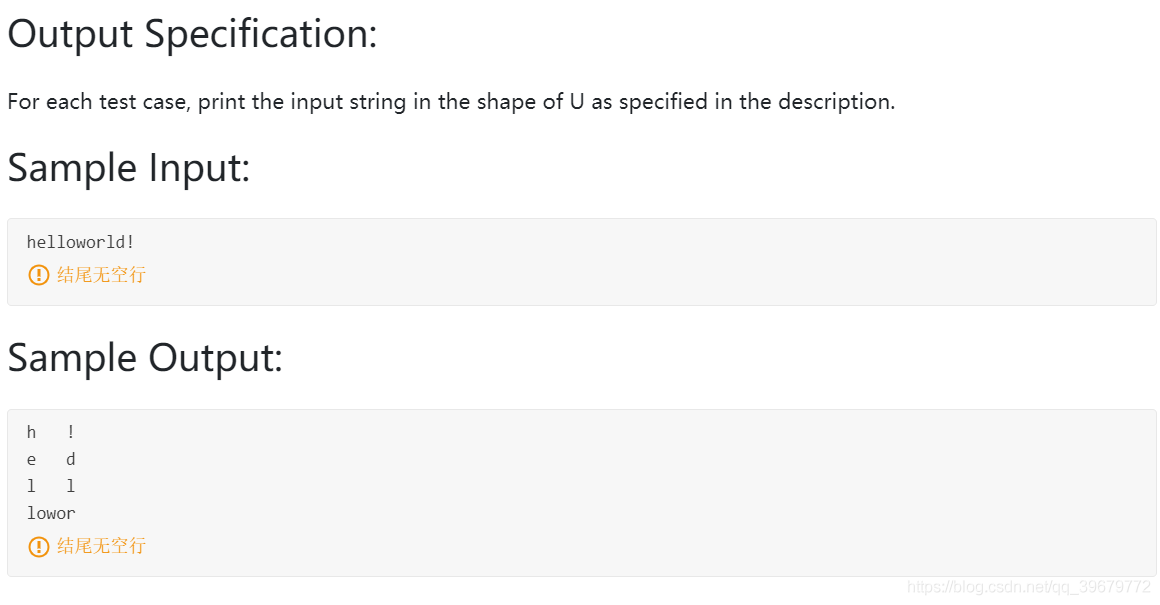Screen dimensions: 1160x605
Task: Click the exclamation mark in sample output's first line
Action: (x=71, y=432)
